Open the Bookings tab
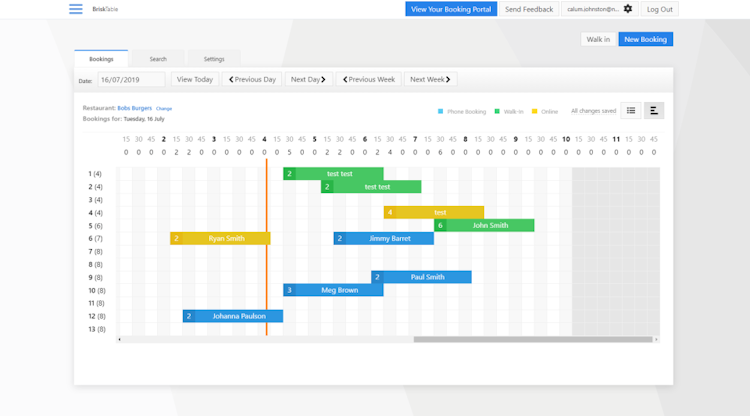Image resolution: width=750 pixels, height=416 pixels. pos(101,59)
